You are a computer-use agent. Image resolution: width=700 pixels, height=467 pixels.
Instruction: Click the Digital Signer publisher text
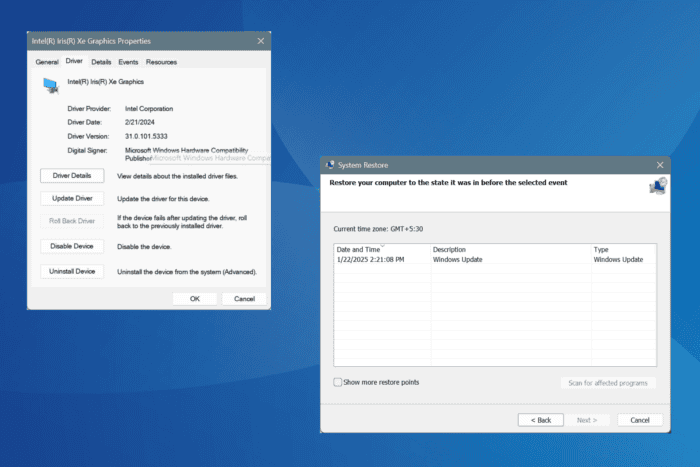[x=186, y=154]
